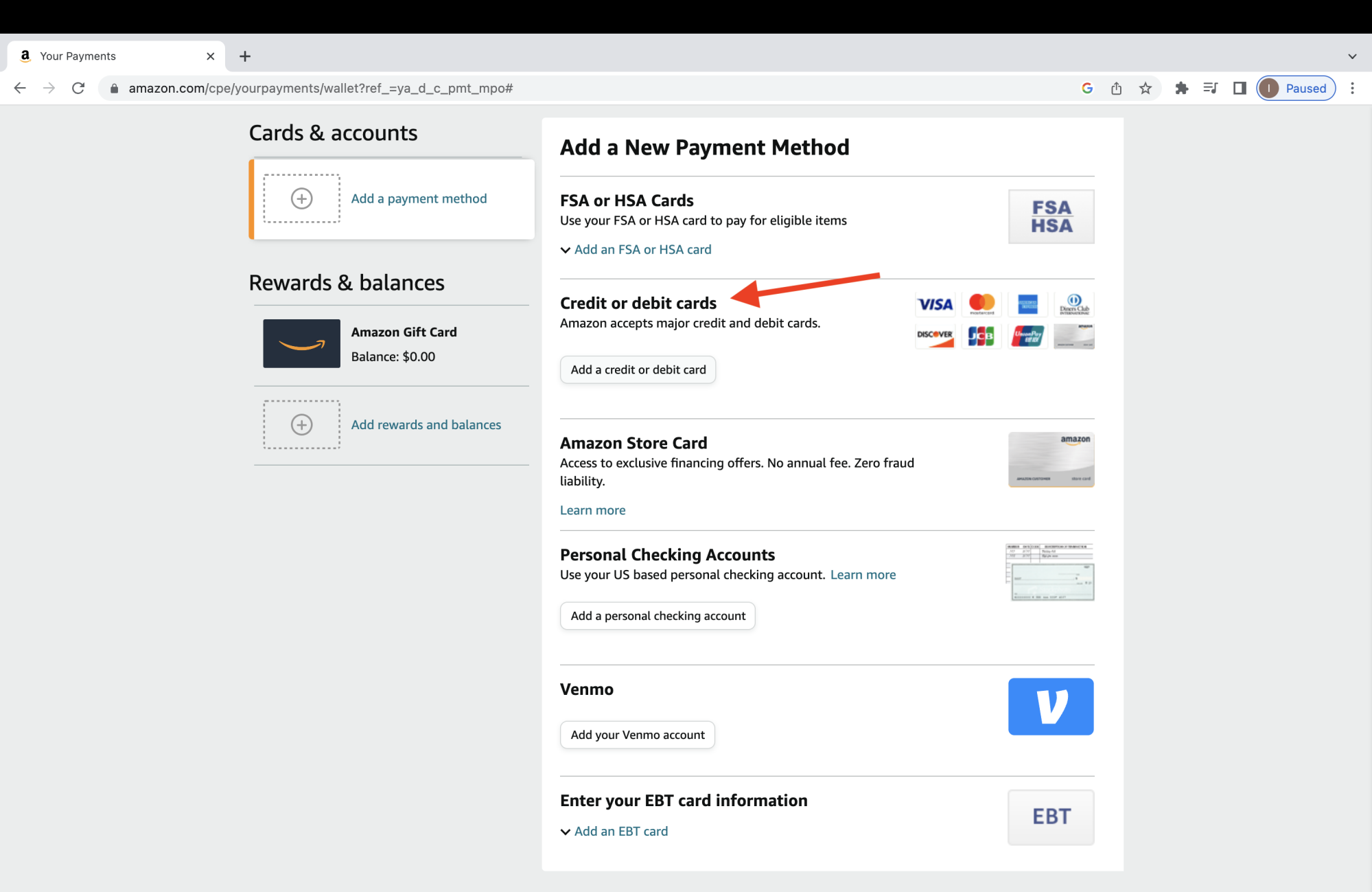Click the Amazon Gift Card thumbnail

[301, 343]
